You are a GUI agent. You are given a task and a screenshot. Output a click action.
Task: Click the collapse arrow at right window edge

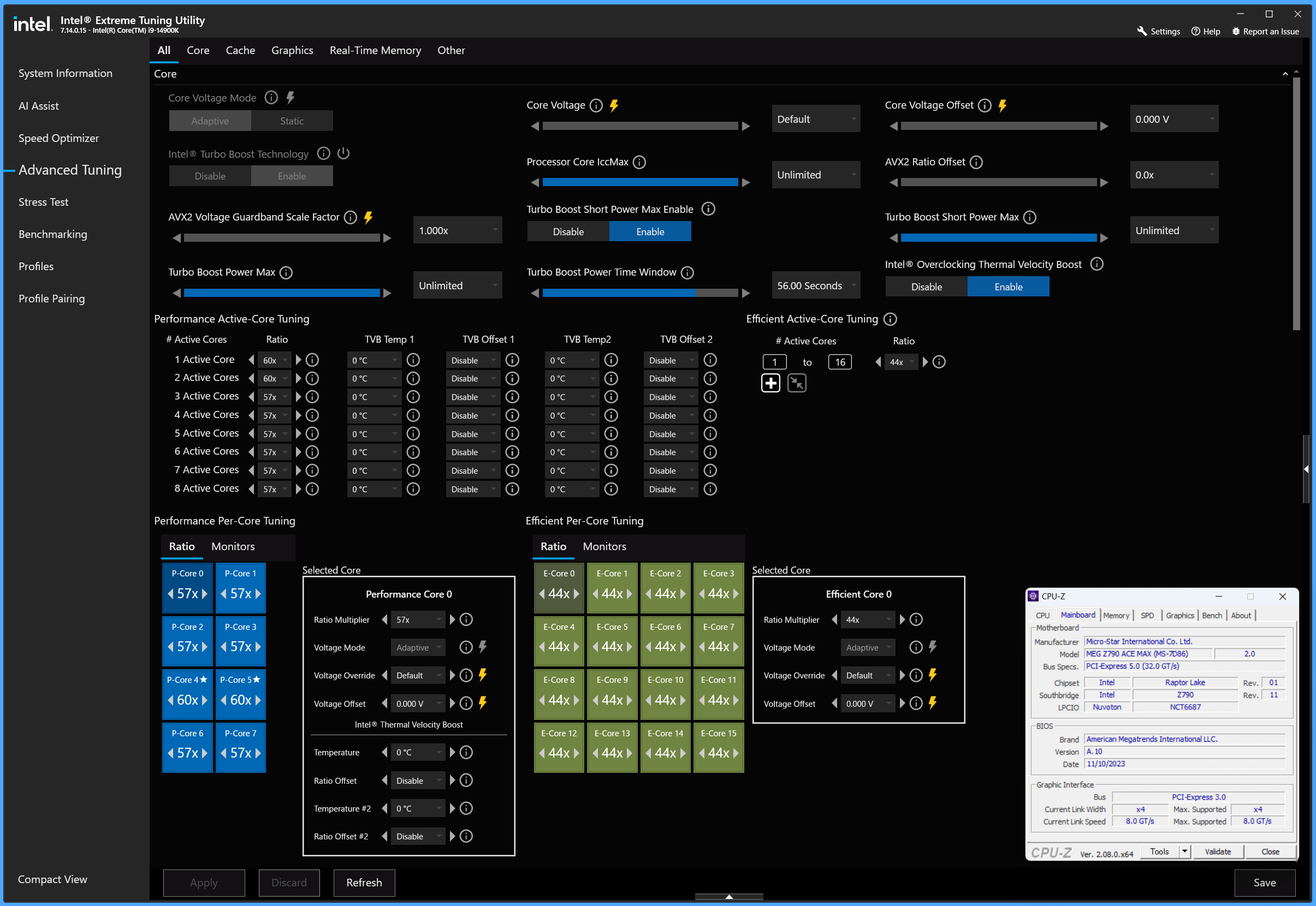pyautogui.click(x=1306, y=469)
